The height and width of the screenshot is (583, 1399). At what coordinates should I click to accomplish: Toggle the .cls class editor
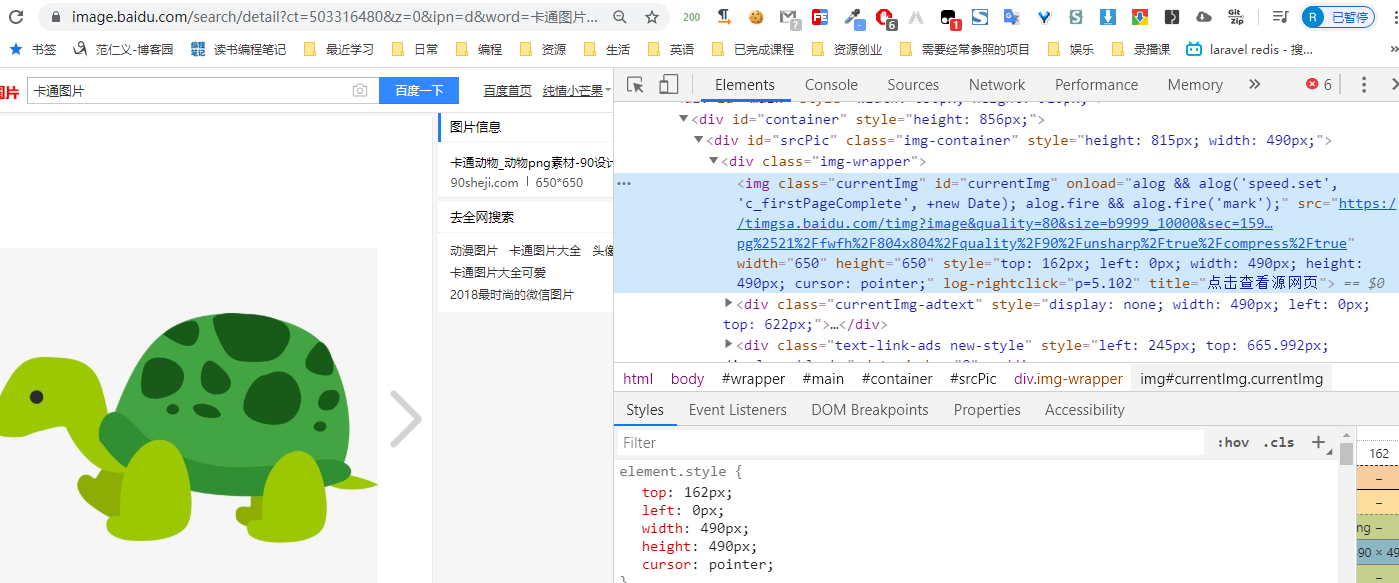[1279, 442]
